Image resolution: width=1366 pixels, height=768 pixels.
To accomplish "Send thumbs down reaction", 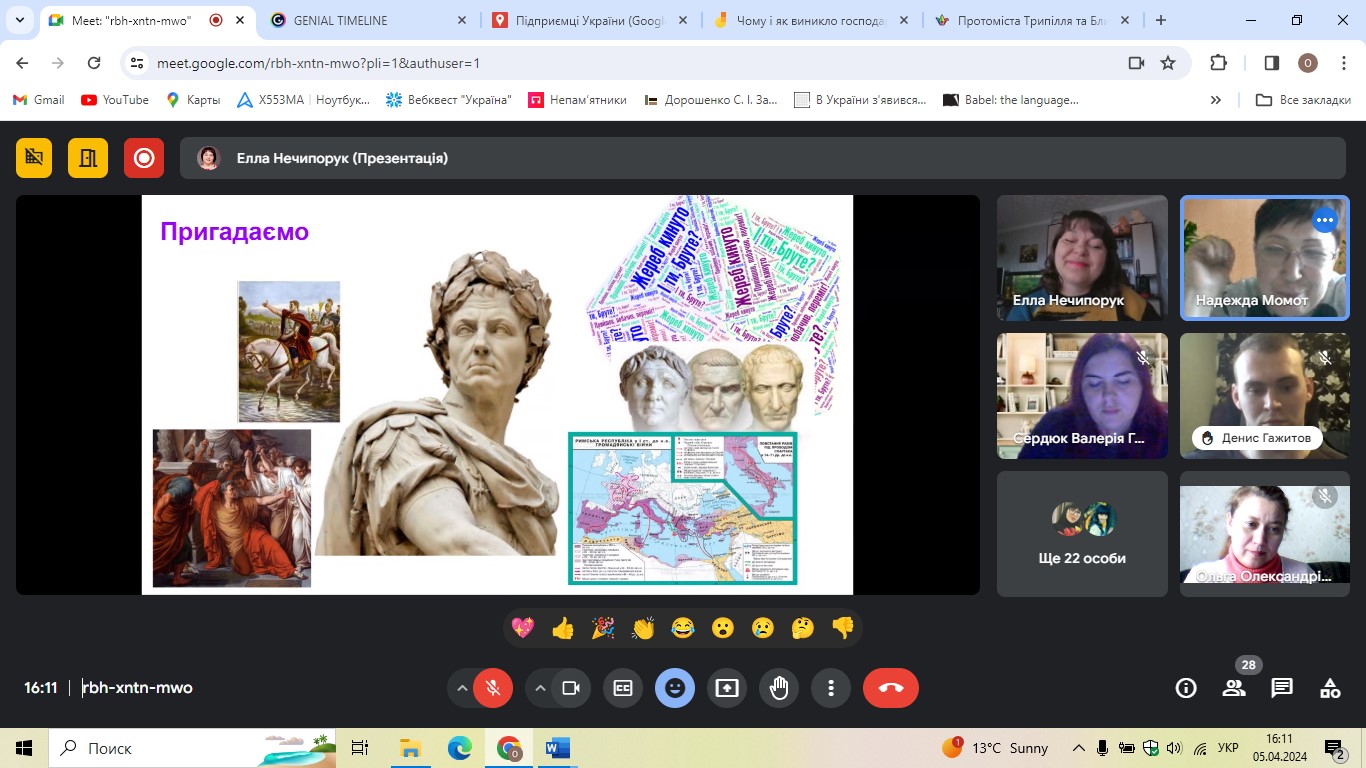I will (843, 628).
